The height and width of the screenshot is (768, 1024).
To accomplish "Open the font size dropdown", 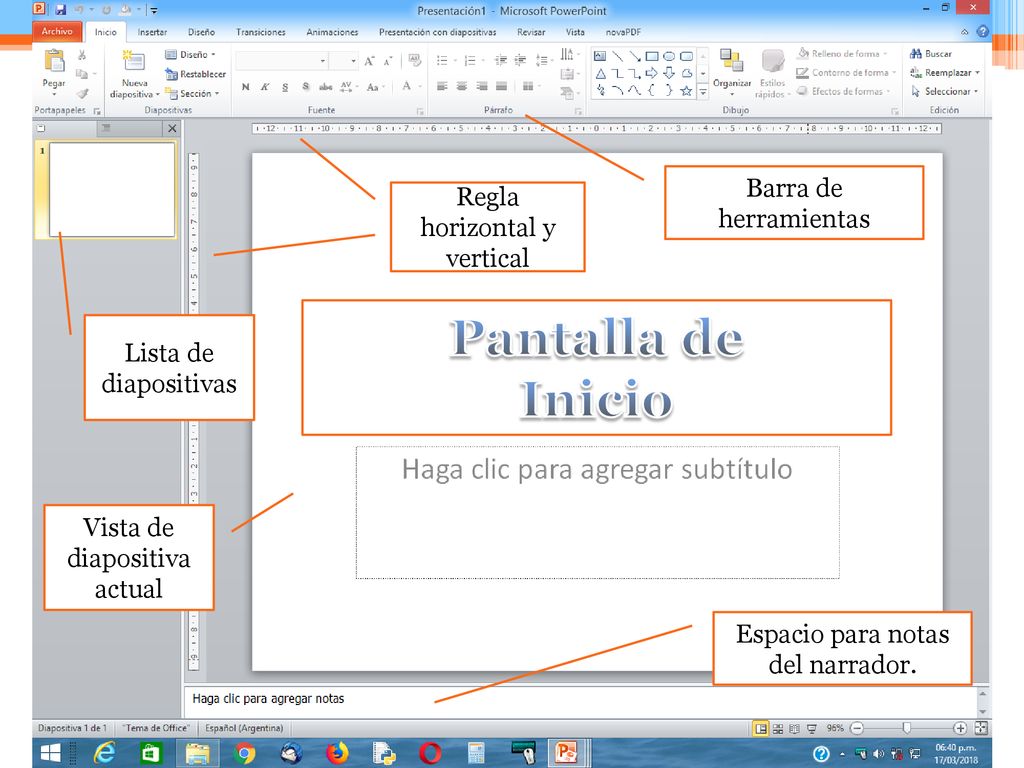I will pyautogui.click(x=353, y=61).
